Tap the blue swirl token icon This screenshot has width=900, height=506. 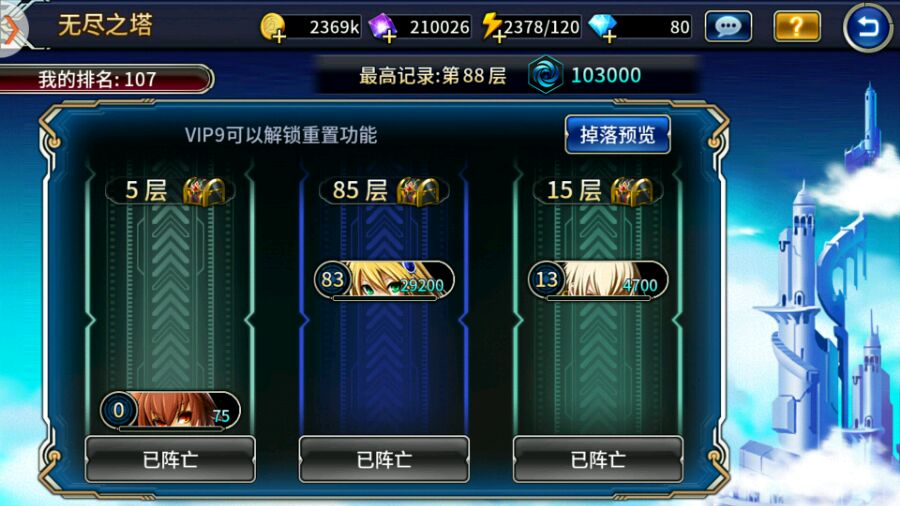pos(545,75)
